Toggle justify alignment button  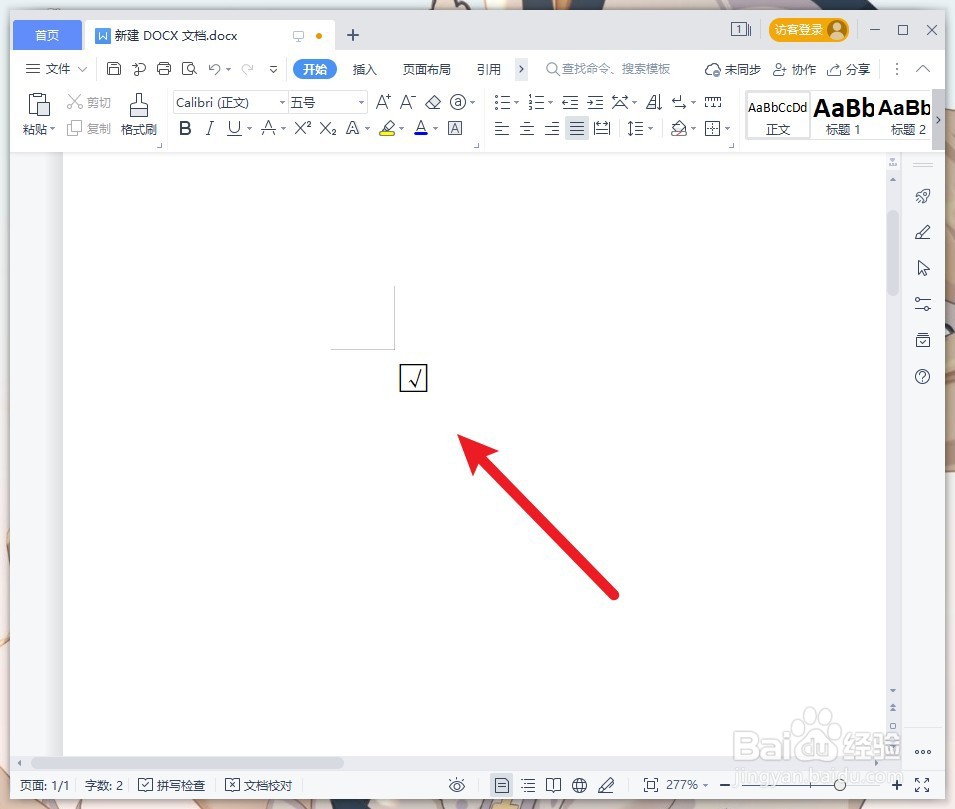click(x=577, y=129)
